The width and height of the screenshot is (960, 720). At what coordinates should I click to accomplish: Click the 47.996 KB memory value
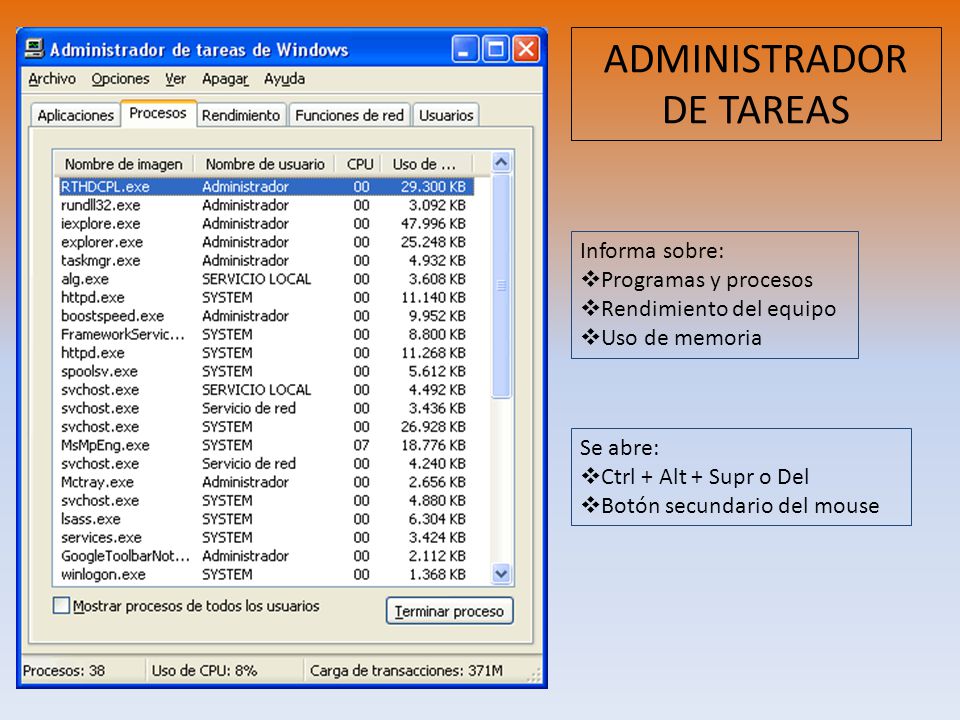(433, 223)
